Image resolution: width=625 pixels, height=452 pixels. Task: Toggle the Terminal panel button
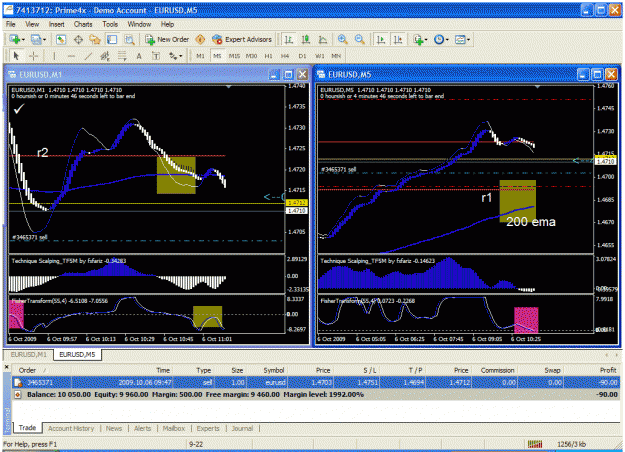[112, 39]
